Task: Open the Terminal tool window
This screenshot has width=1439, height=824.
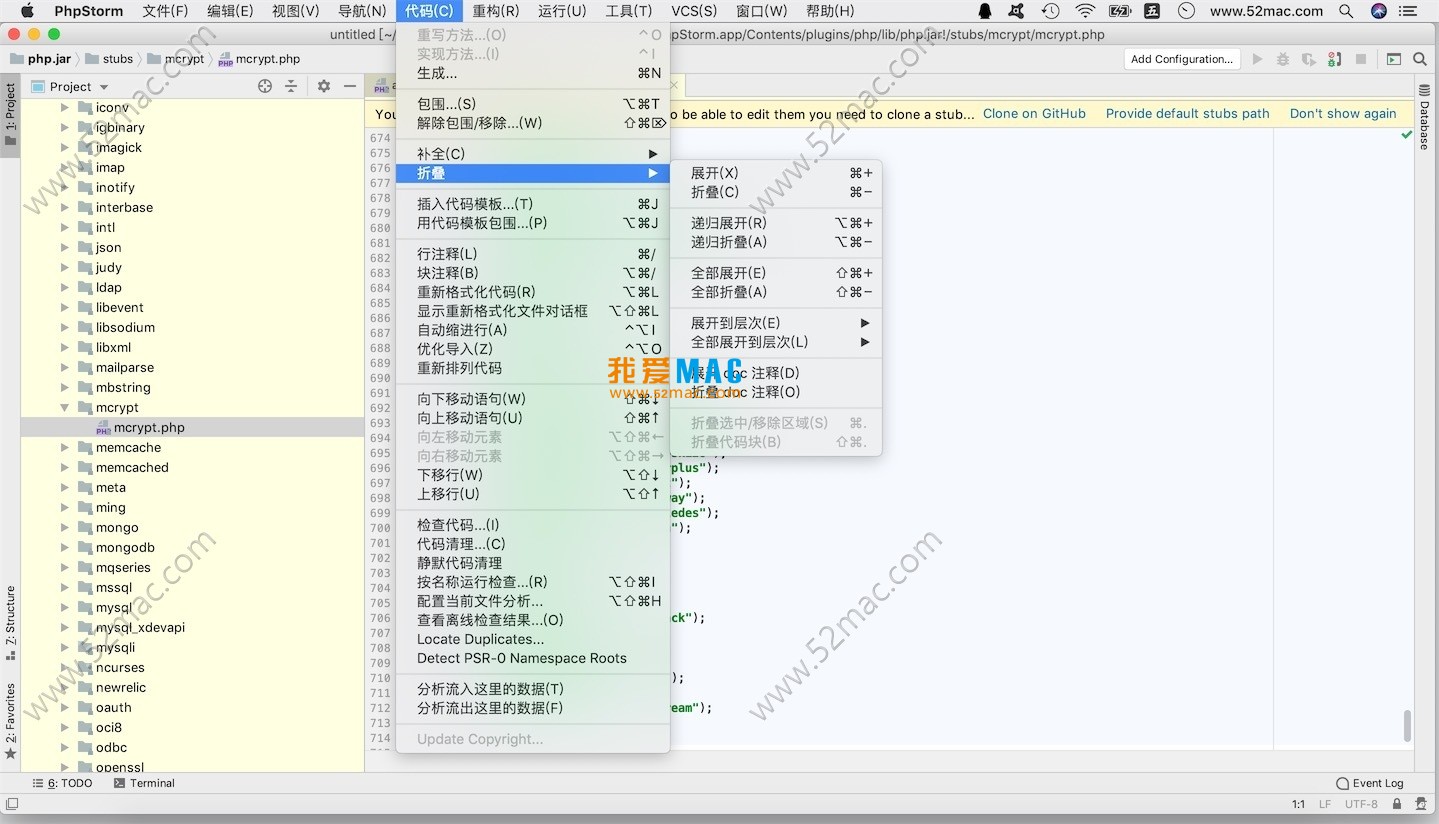Action: [144, 783]
